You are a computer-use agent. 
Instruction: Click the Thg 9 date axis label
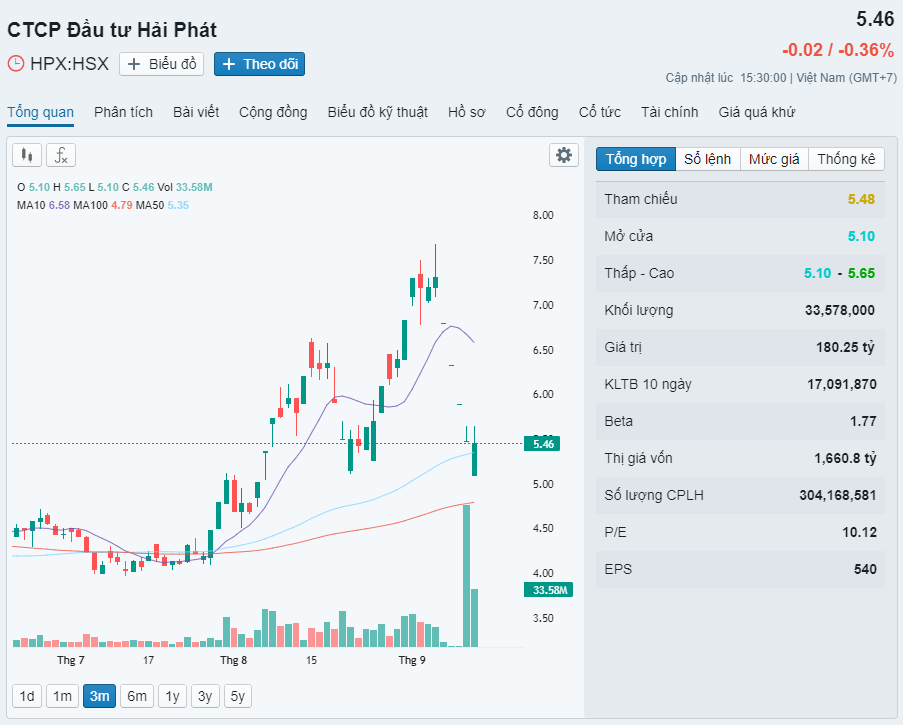pos(412,660)
